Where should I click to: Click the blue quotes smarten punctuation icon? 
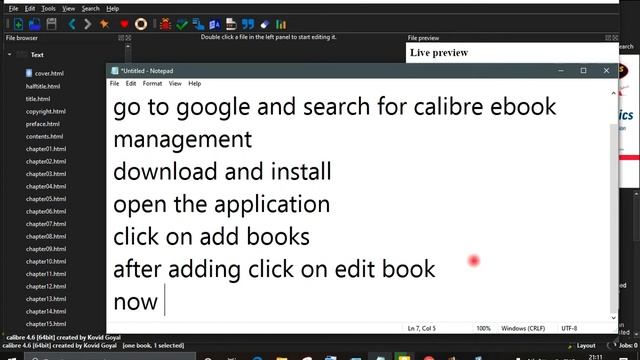click(248, 24)
